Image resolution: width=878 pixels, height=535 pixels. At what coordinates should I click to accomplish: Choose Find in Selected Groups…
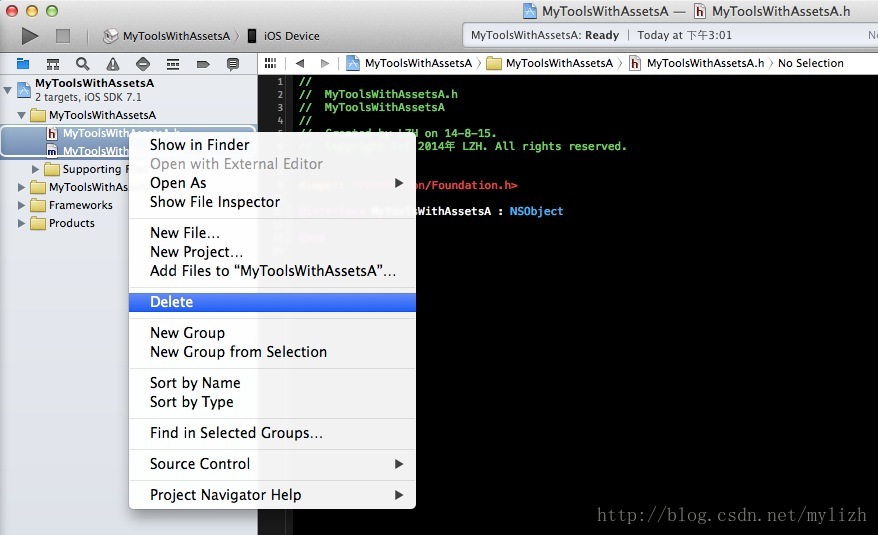[272, 433]
